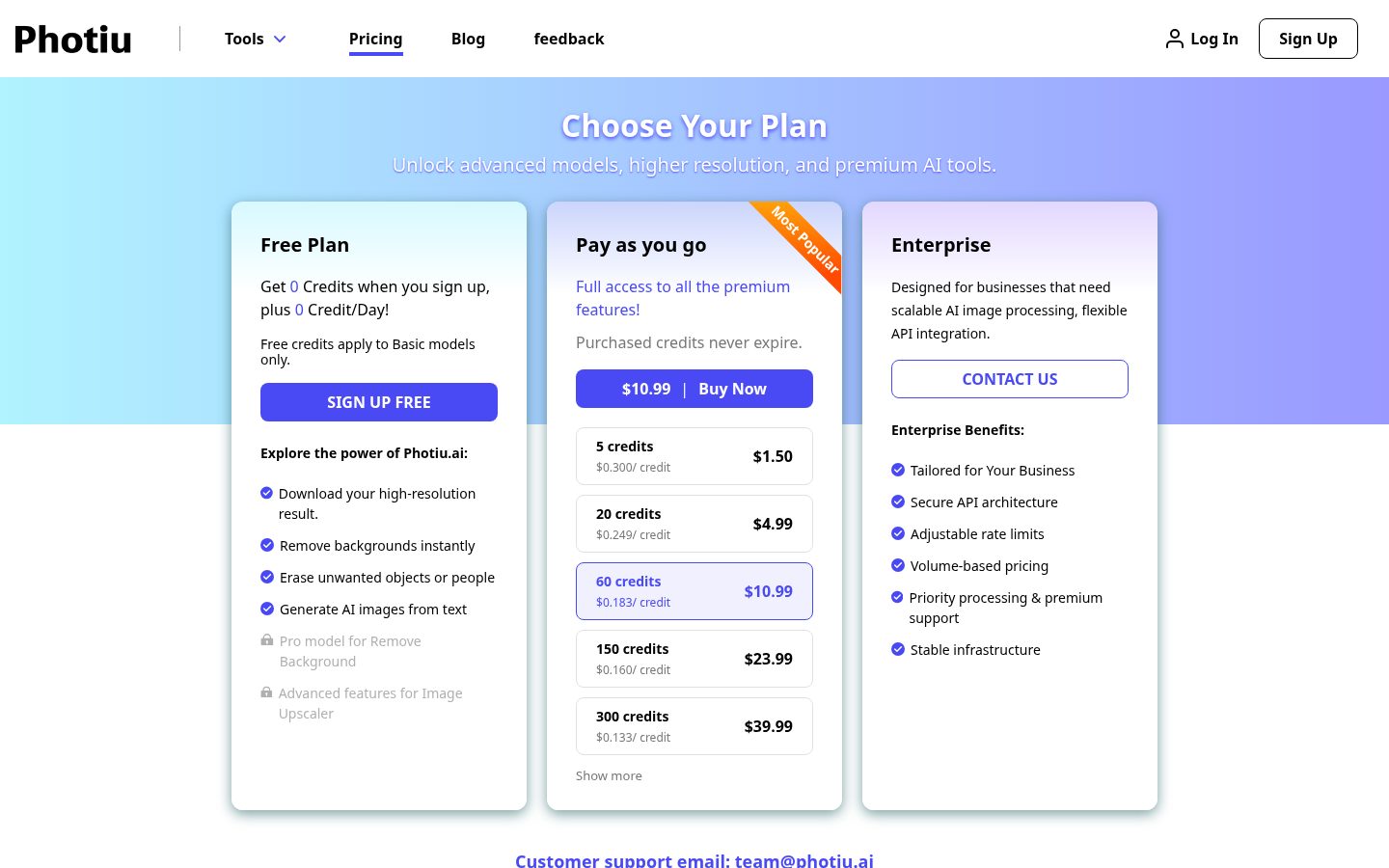The image size is (1389, 868).
Task: Click the CONTACT US button
Action: pyautogui.click(x=1010, y=379)
